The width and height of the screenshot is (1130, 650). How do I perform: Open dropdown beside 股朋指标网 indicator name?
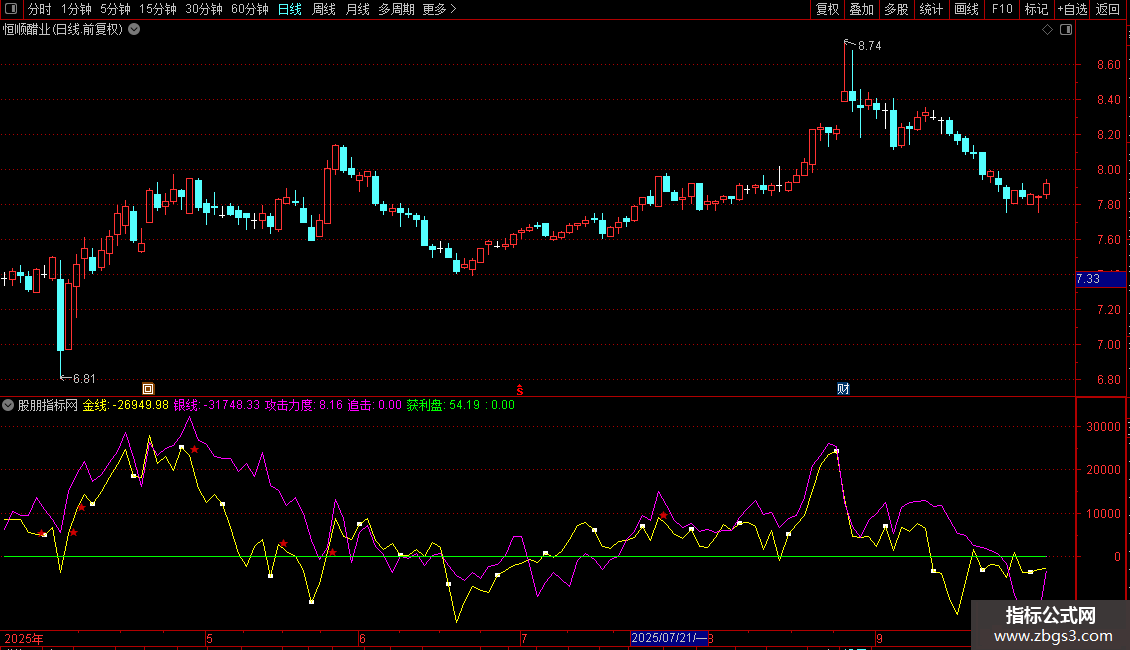(x=8, y=405)
